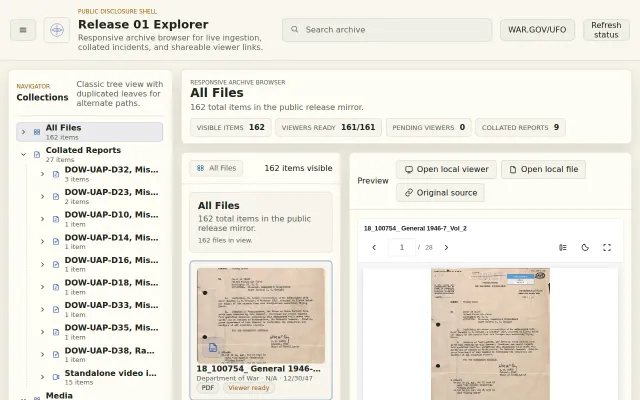
Task: Expand the DOW-UAP-D35 tree node
Action: tap(42, 332)
